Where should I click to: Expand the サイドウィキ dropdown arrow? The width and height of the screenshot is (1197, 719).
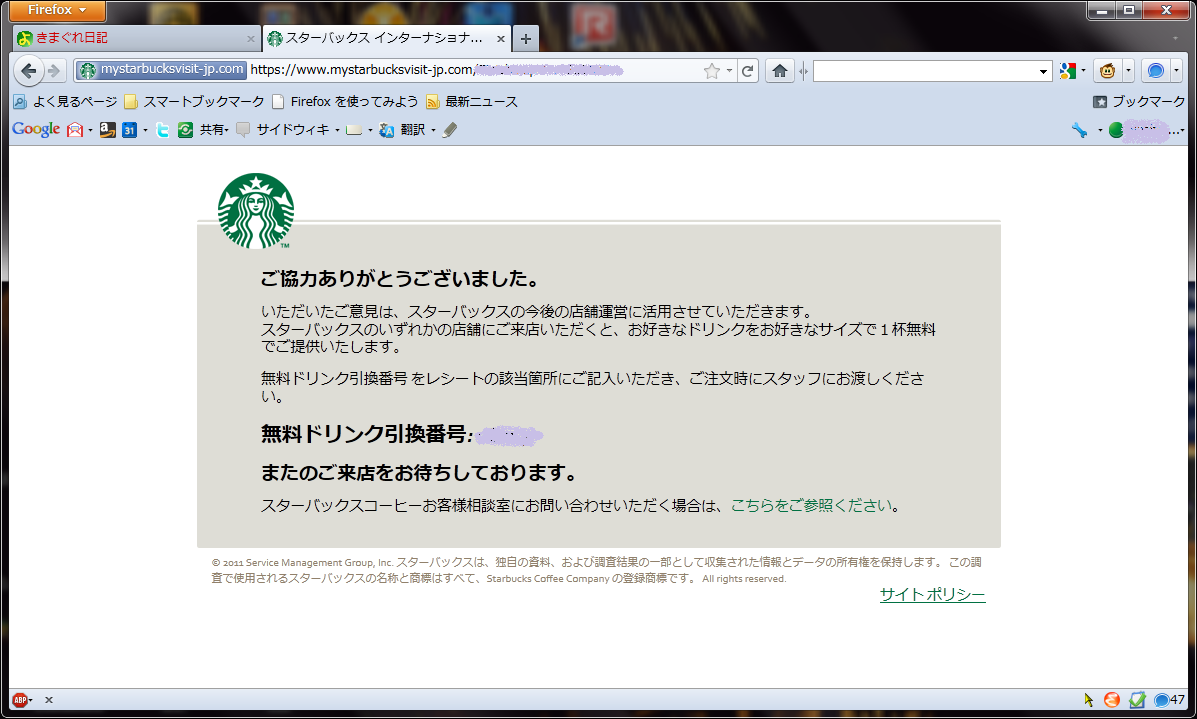point(337,131)
